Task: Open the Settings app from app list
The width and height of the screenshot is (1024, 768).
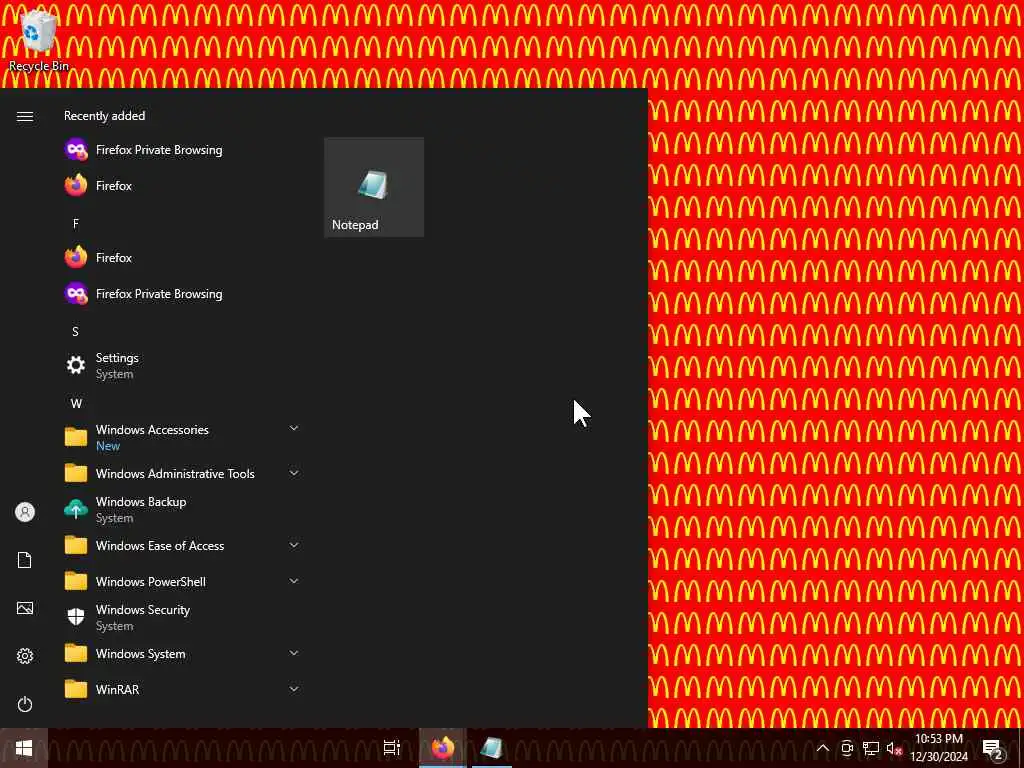Action: point(182,366)
